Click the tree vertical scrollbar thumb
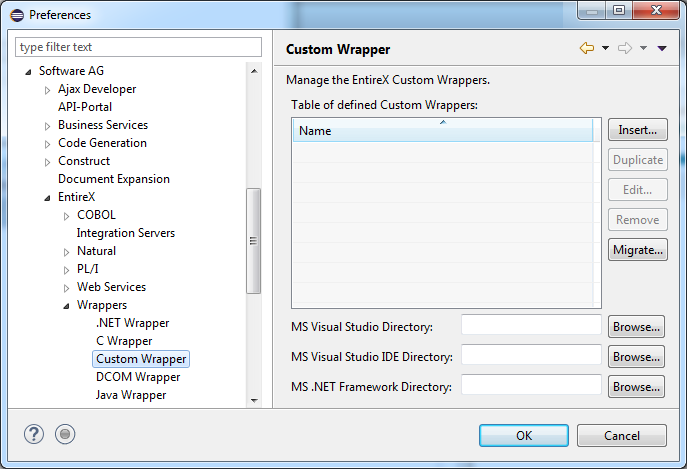 253,241
